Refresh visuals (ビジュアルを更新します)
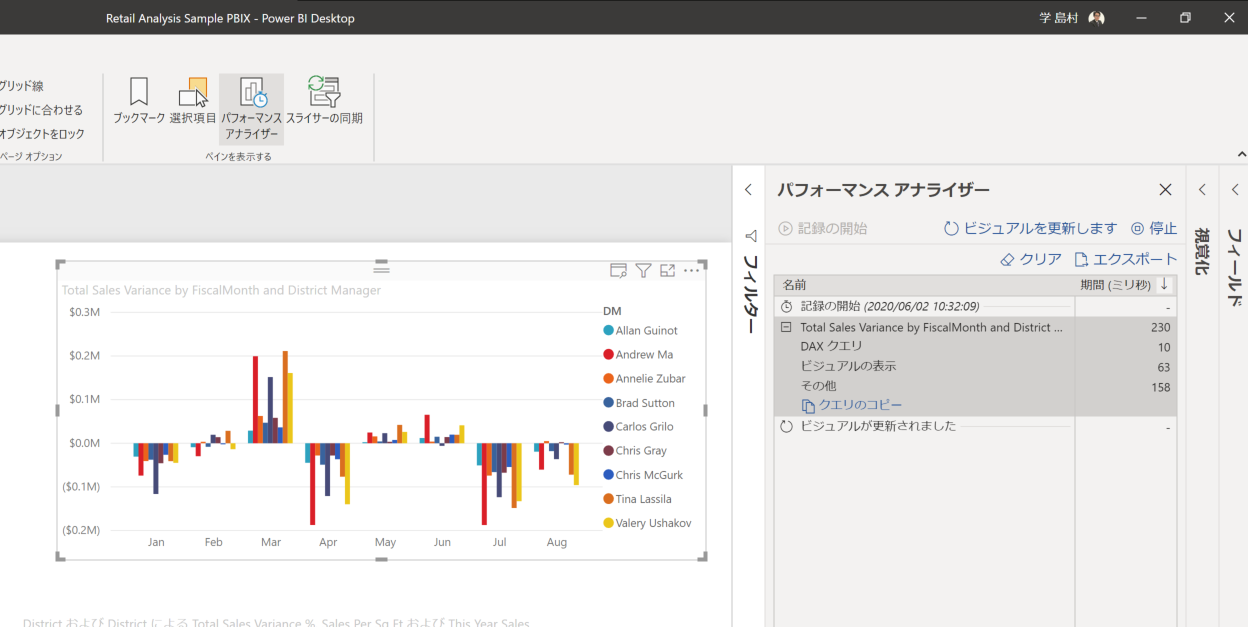Image resolution: width=1248 pixels, height=627 pixels. (1030, 228)
